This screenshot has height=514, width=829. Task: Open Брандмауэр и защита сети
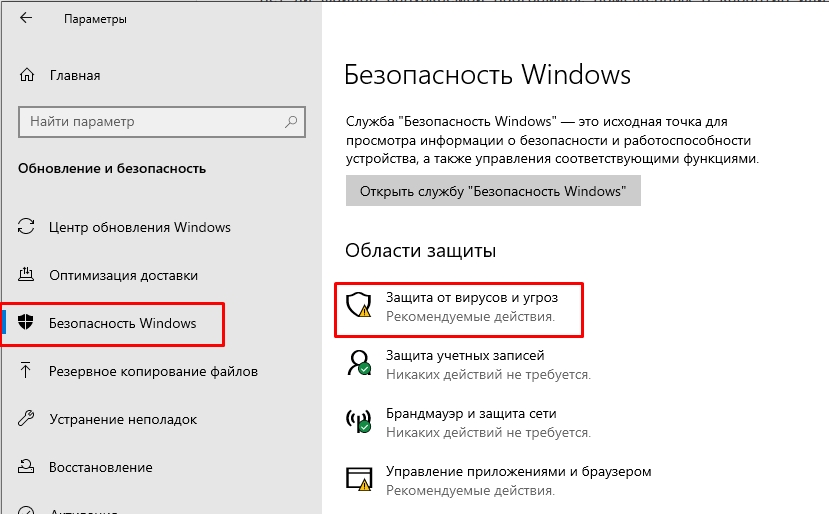pos(471,413)
